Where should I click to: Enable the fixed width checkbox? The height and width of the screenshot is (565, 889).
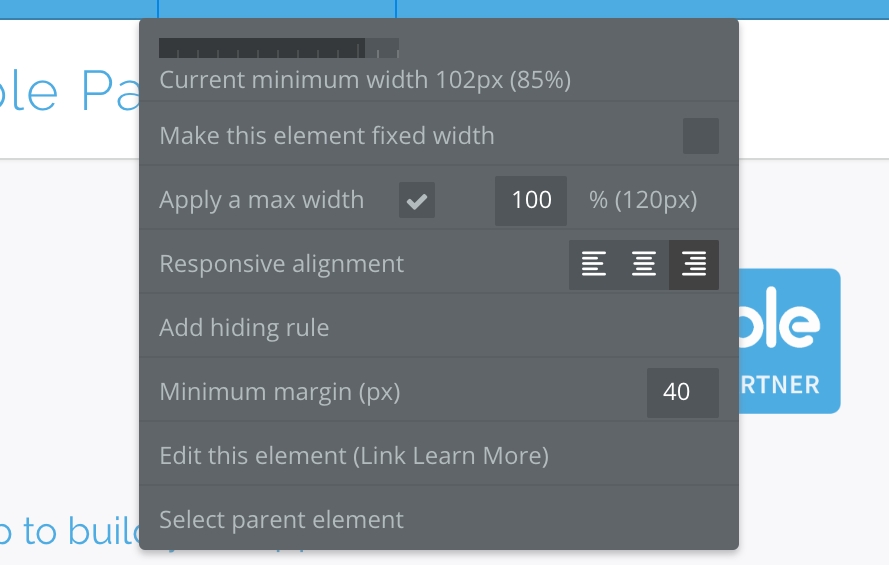point(701,136)
